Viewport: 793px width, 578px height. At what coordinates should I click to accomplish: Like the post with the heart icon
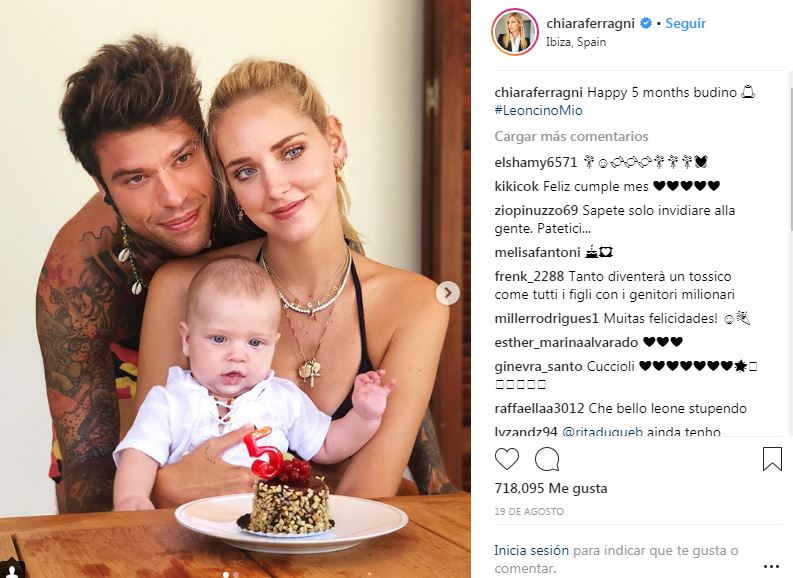point(507,459)
